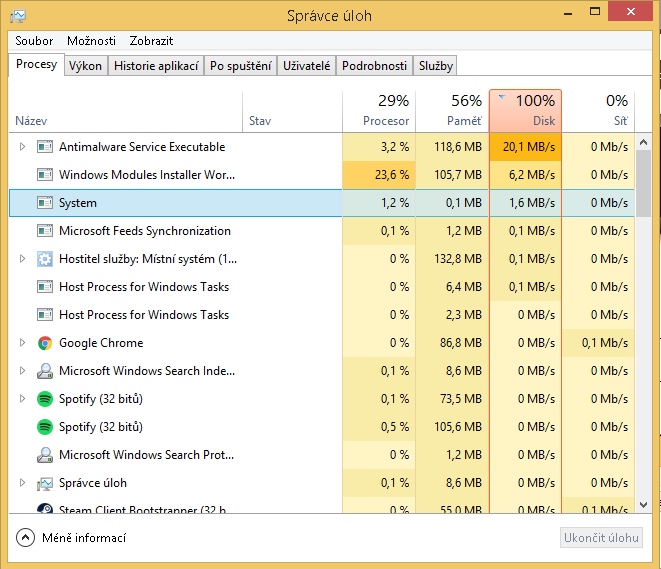Switch to the Po spuštění tab
The height and width of the screenshot is (569, 661).
point(240,66)
